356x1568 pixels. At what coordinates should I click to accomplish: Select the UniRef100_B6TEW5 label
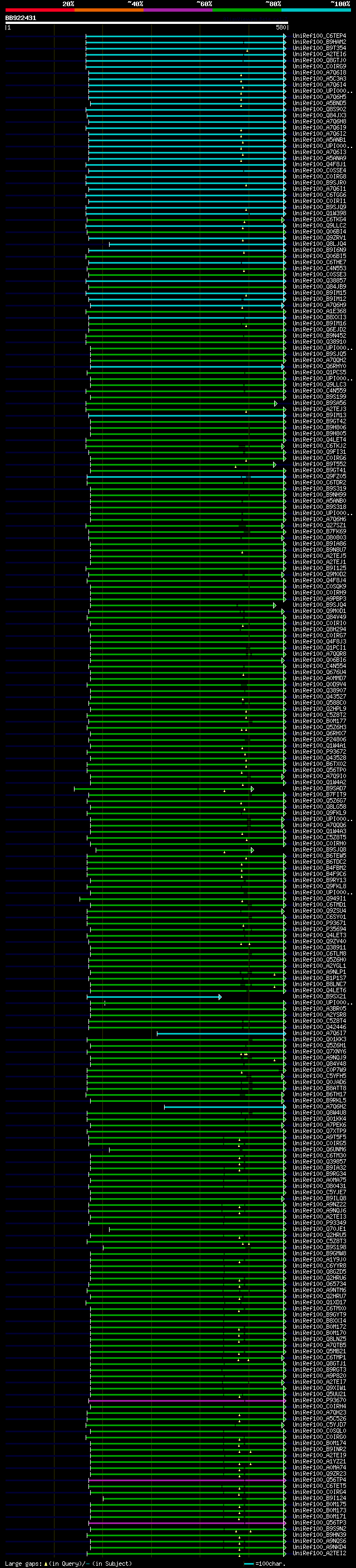[319, 856]
